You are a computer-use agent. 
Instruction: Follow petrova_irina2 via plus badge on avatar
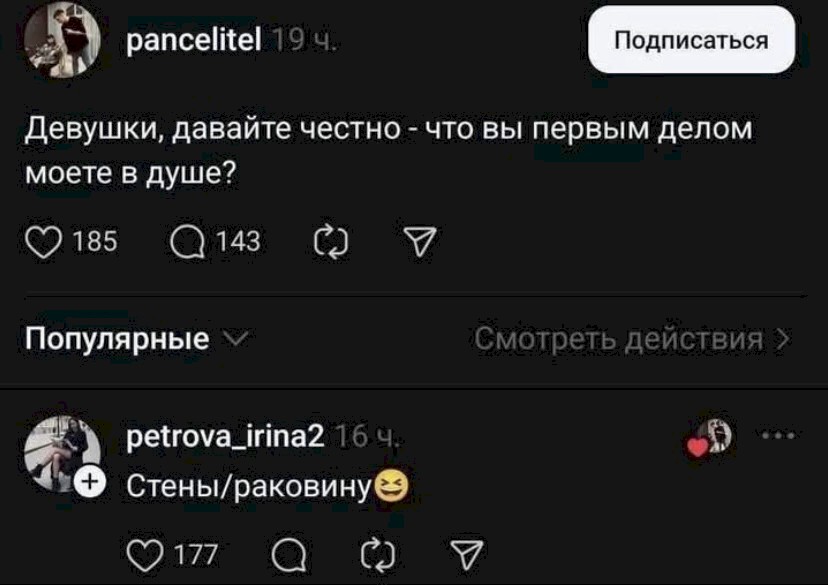point(88,482)
